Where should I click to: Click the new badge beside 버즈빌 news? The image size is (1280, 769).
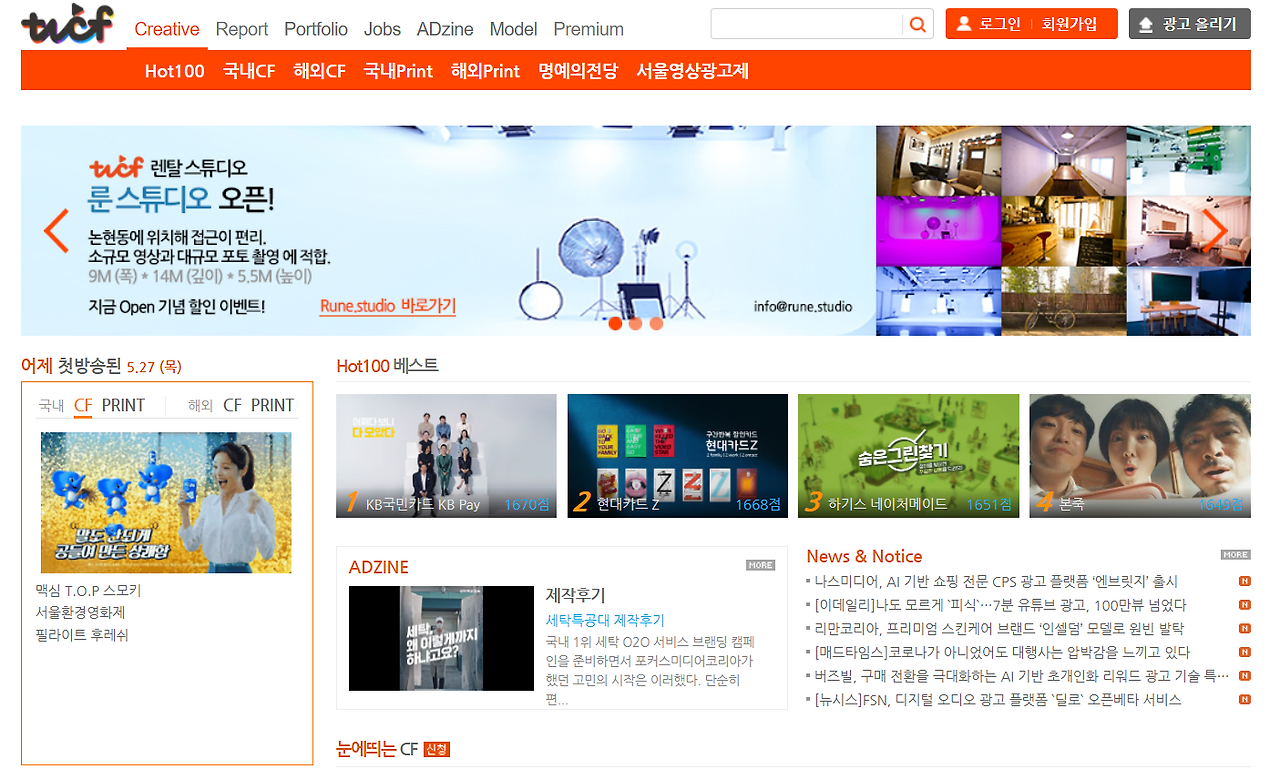point(1245,676)
